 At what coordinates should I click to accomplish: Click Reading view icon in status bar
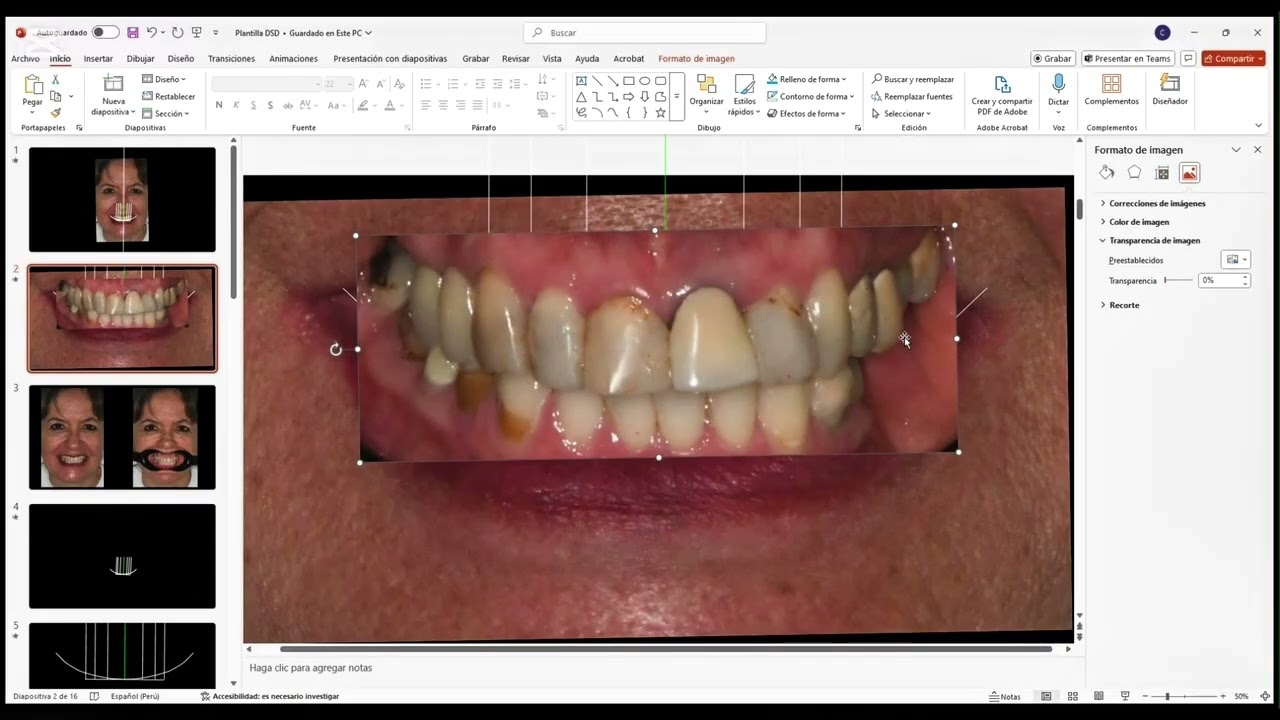(x=1098, y=696)
